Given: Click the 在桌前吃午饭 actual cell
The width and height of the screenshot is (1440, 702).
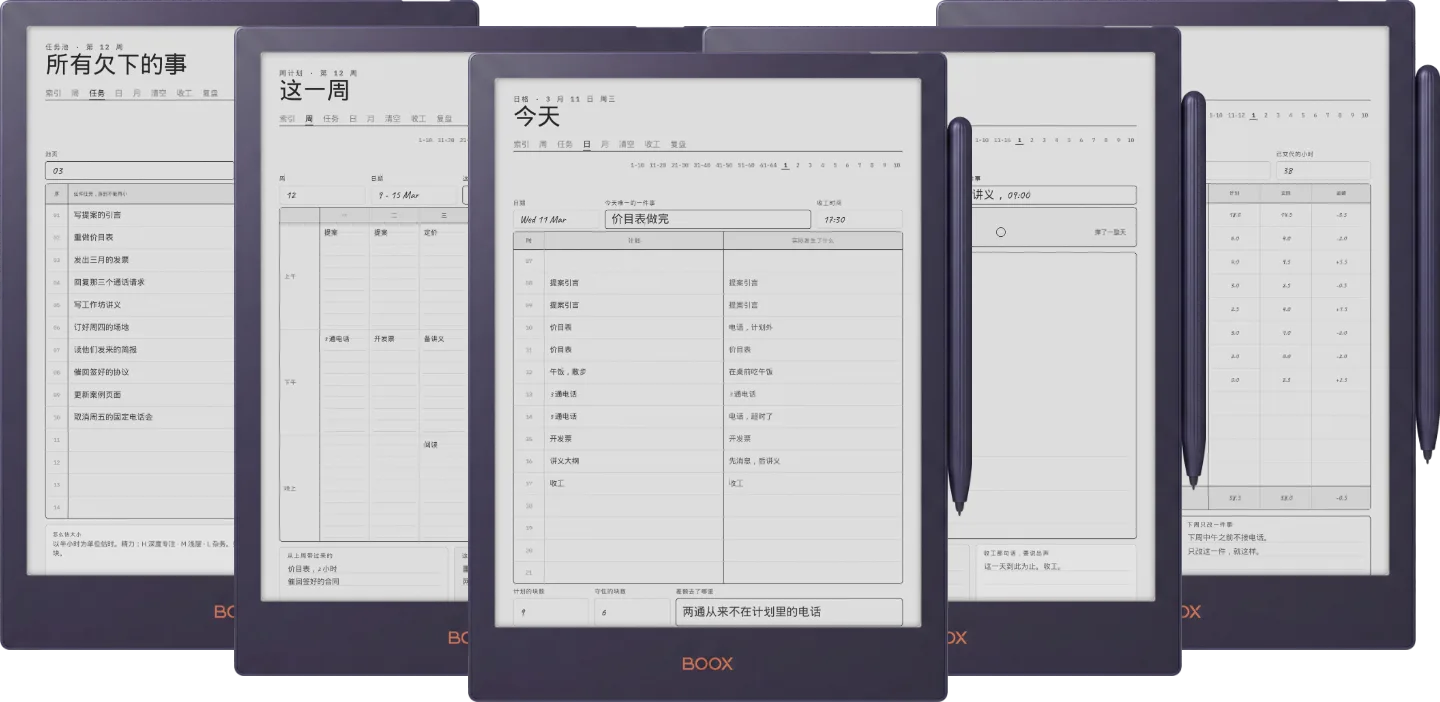Looking at the screenshot, I should (x=813, y=372).
